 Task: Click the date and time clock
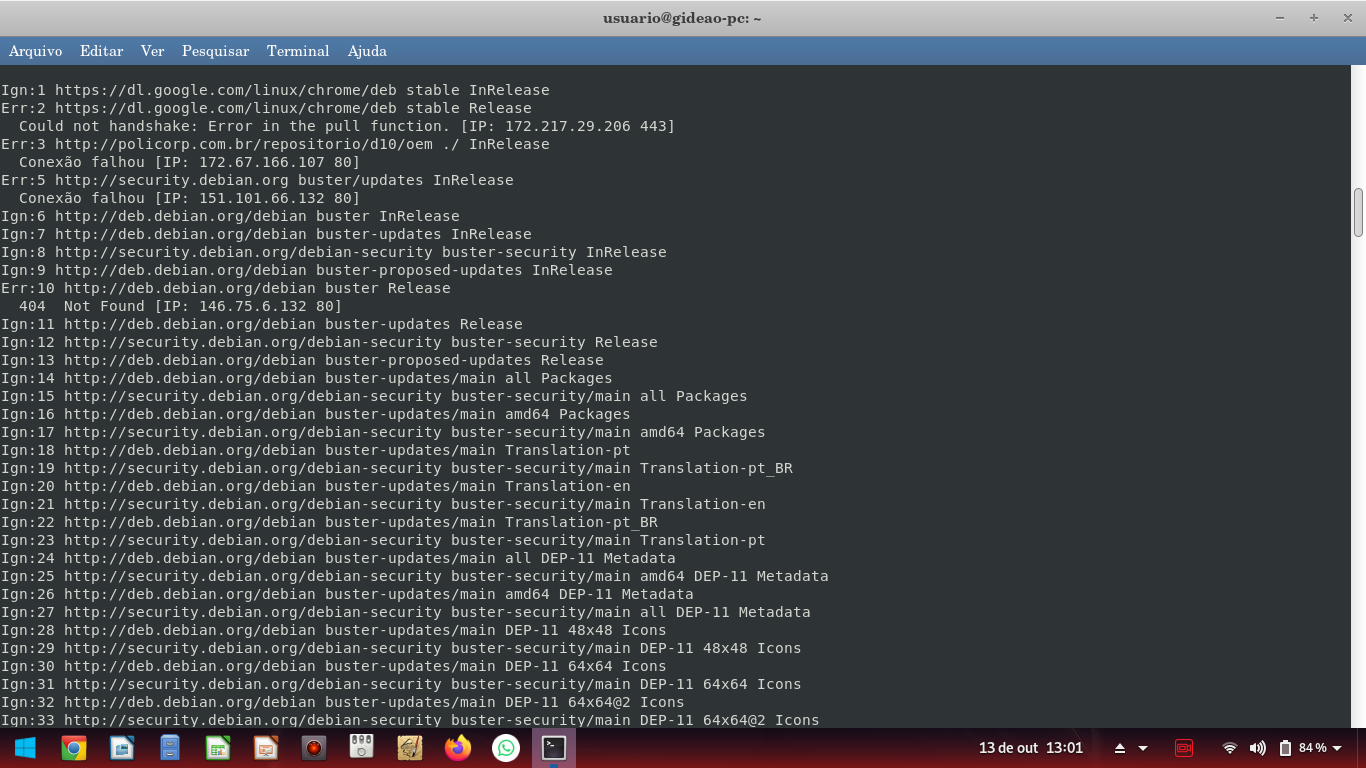1030,748
